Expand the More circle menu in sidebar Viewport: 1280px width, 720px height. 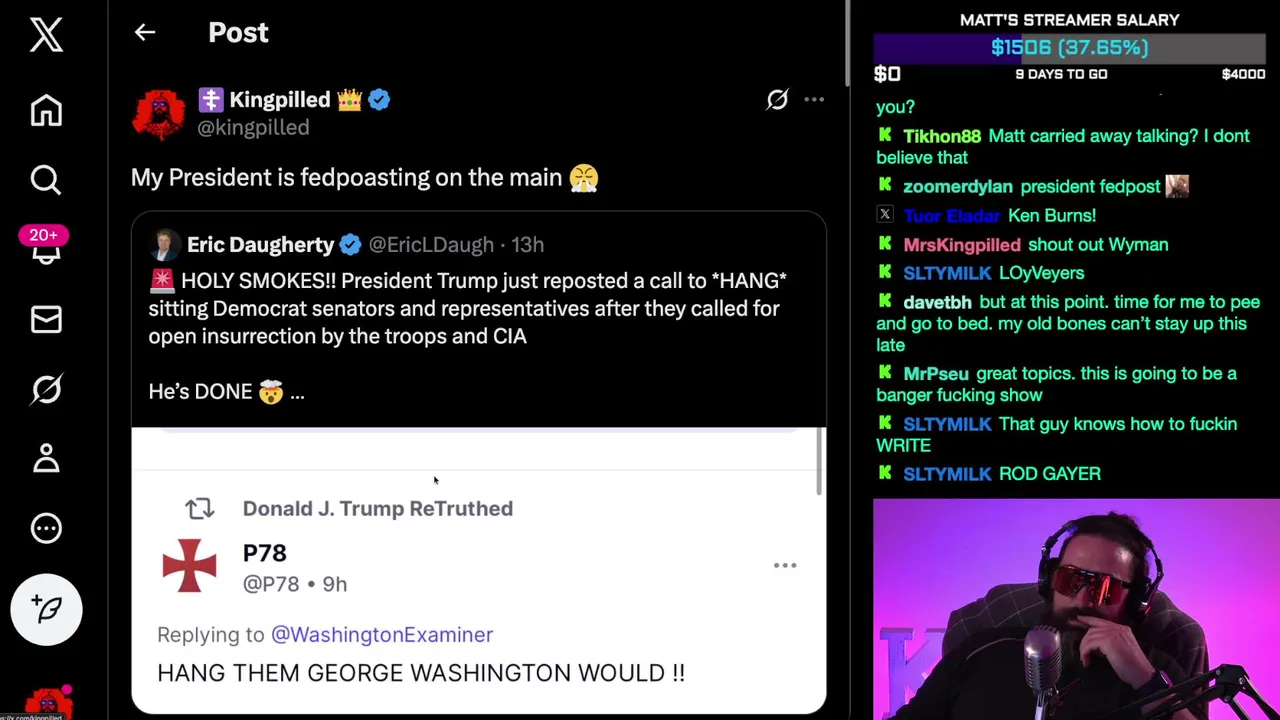(46, 528)
